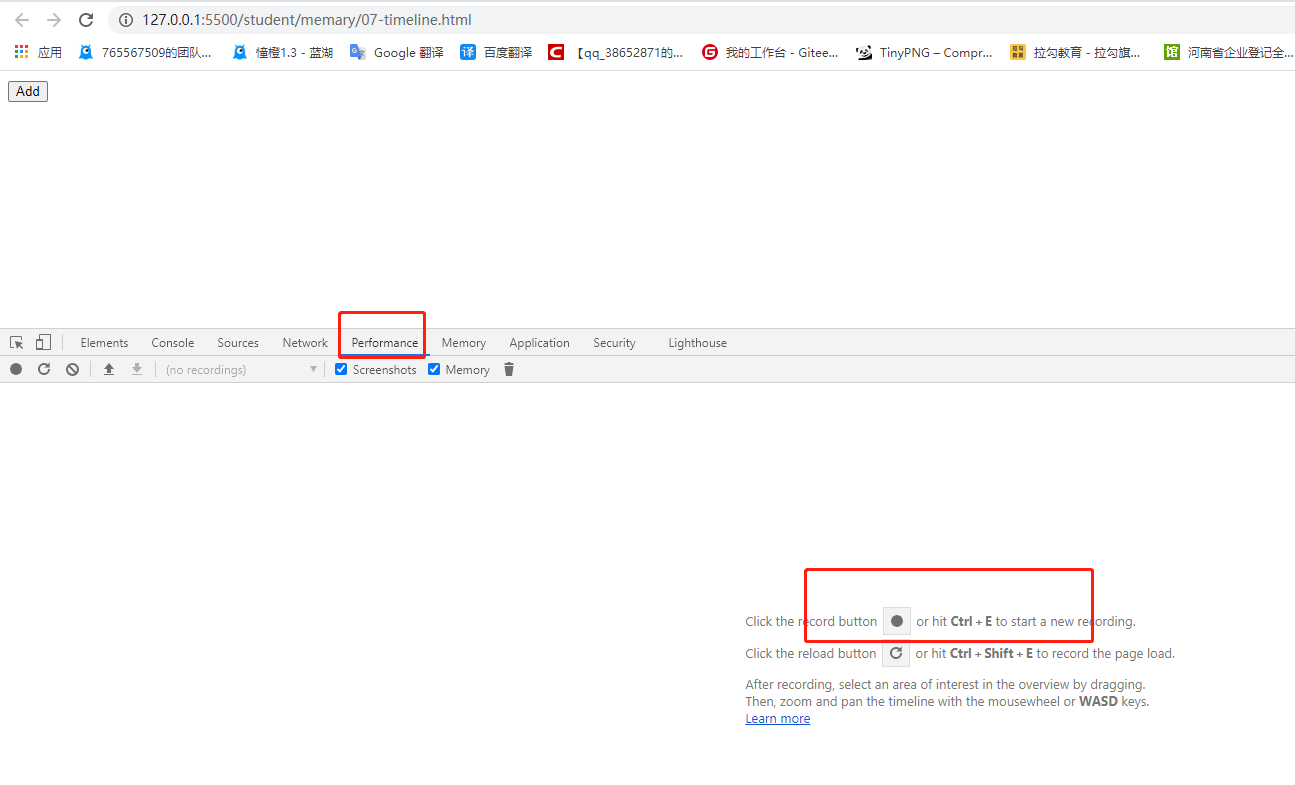Open the Google 翻译 bookmark

(397, 52)
